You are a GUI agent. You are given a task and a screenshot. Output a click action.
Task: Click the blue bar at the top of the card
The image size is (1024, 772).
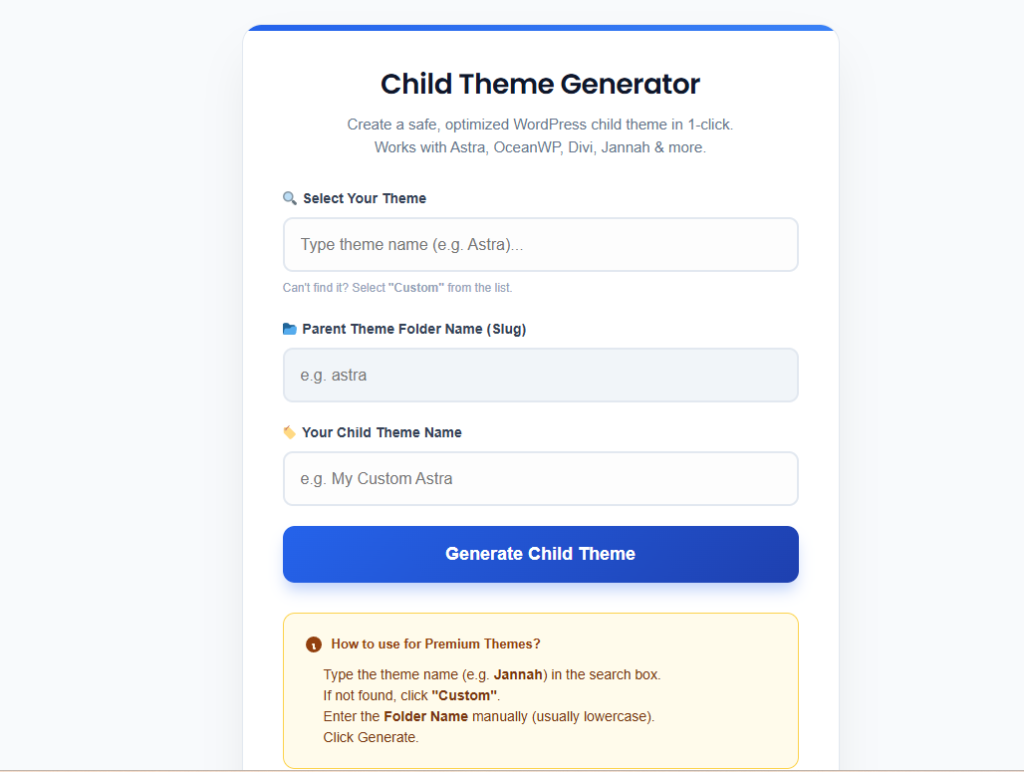tap(540, 28)
